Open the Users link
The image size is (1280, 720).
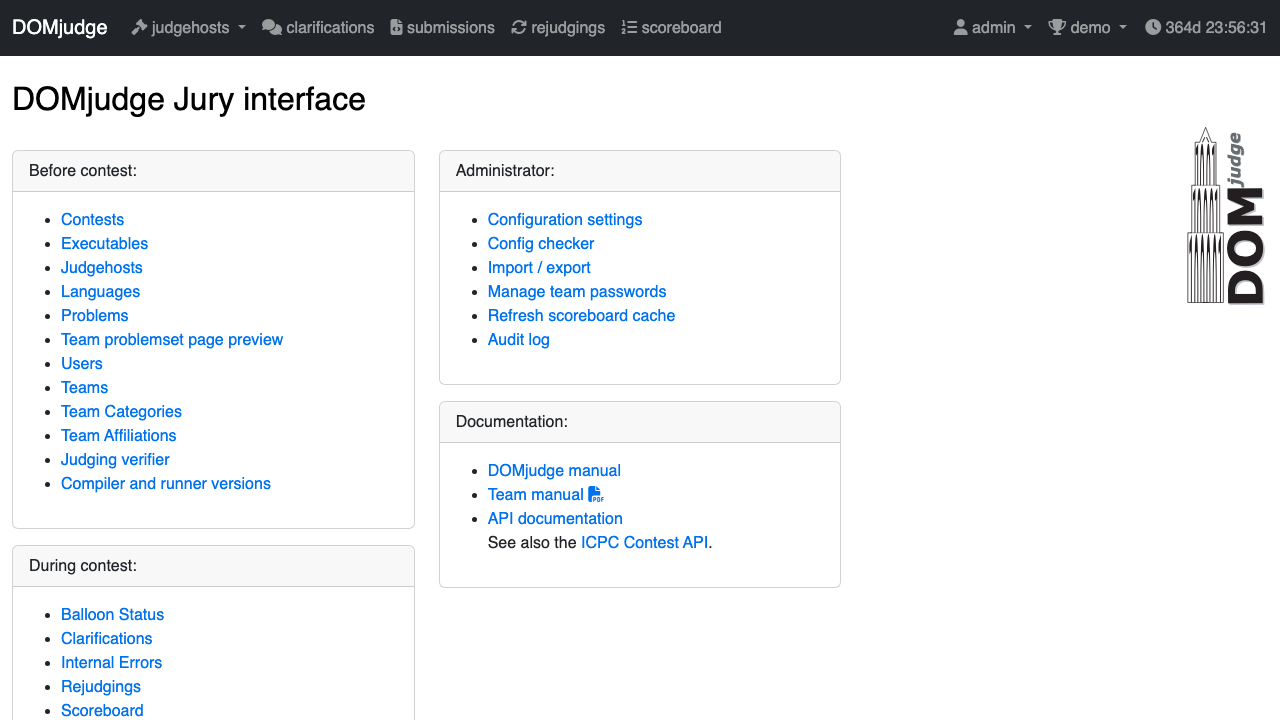82,364
